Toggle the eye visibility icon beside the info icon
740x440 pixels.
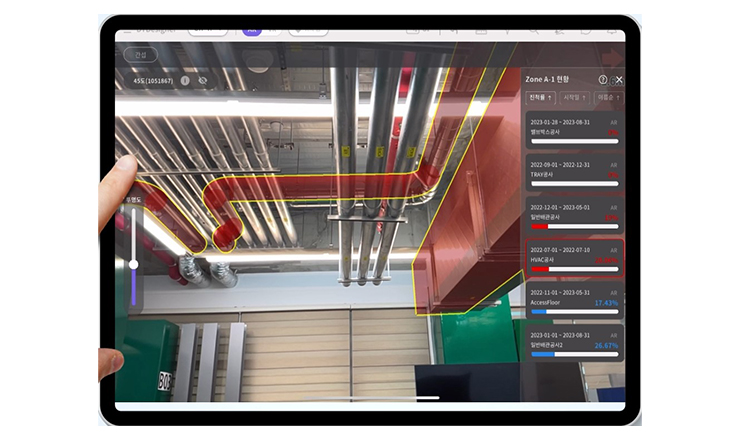pos(202,80)
